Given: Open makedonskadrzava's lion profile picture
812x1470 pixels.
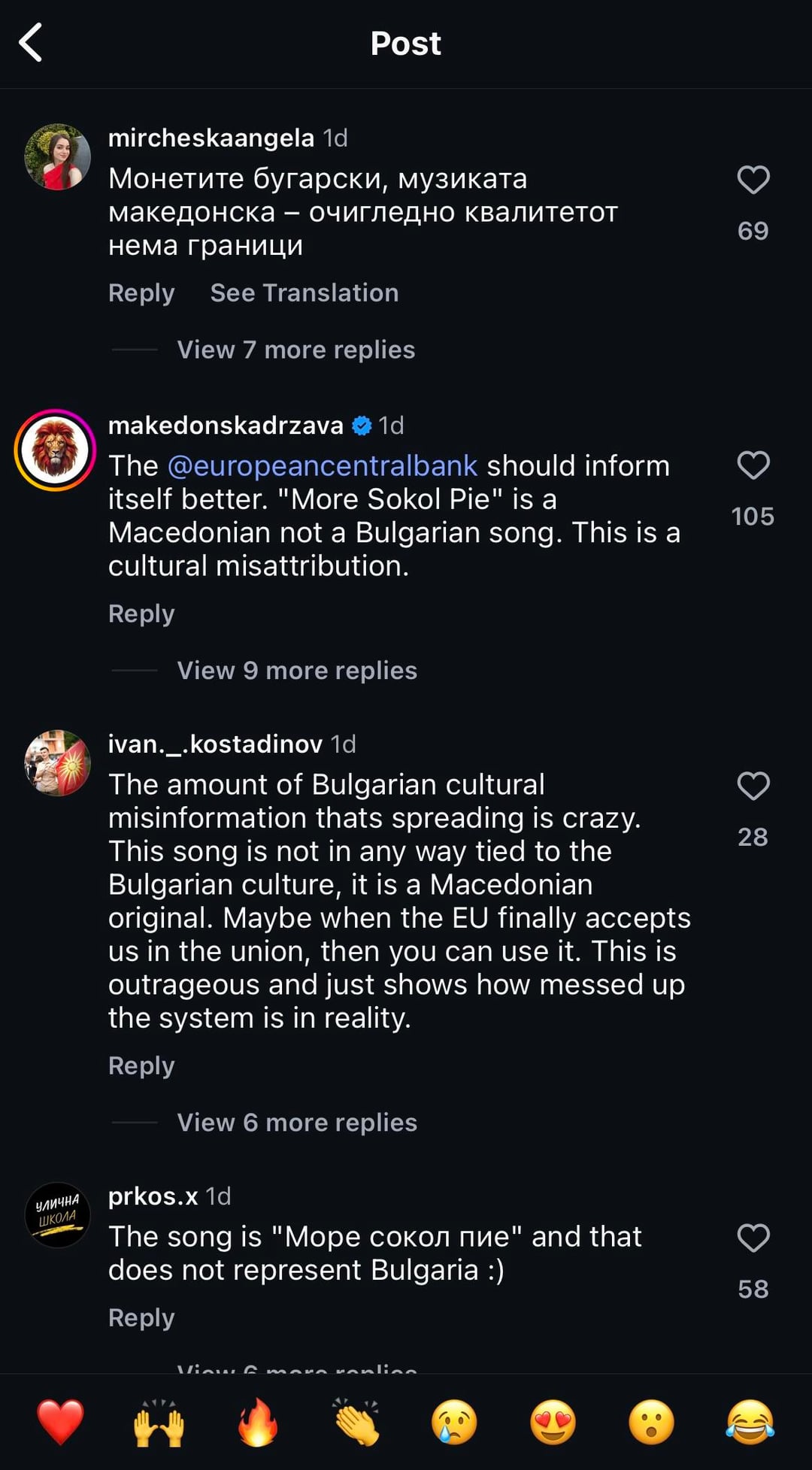Looking at the screenshot, I should tap(56, 450).
